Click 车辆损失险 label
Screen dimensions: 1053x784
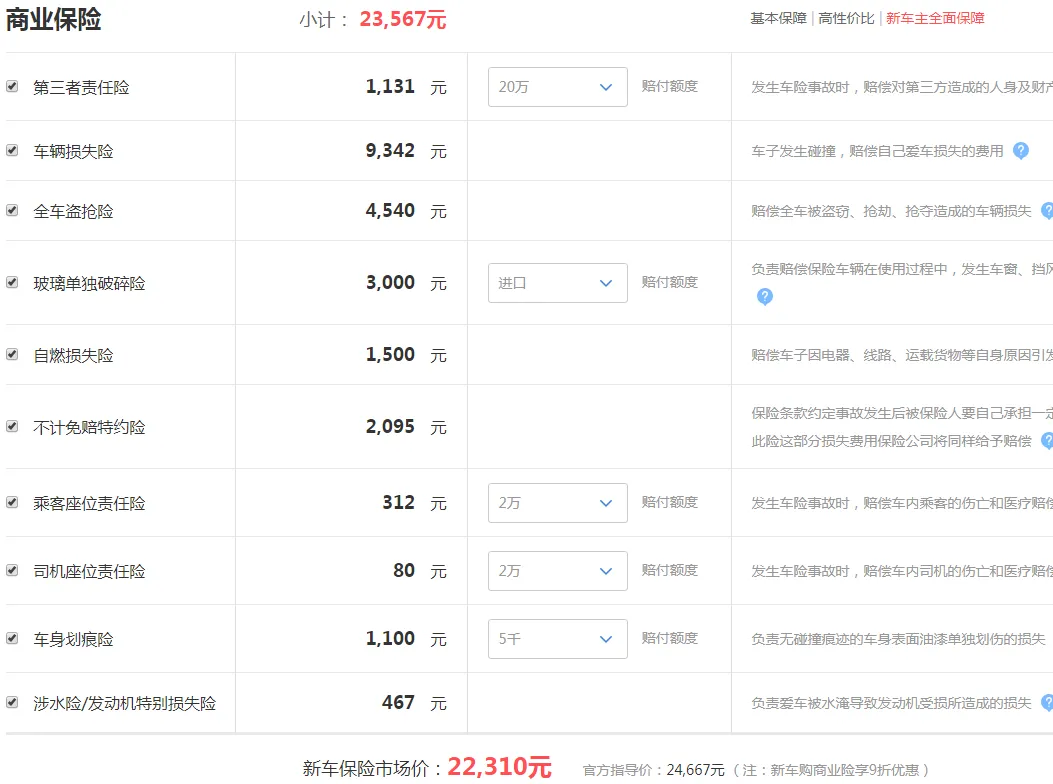[73, 151]
